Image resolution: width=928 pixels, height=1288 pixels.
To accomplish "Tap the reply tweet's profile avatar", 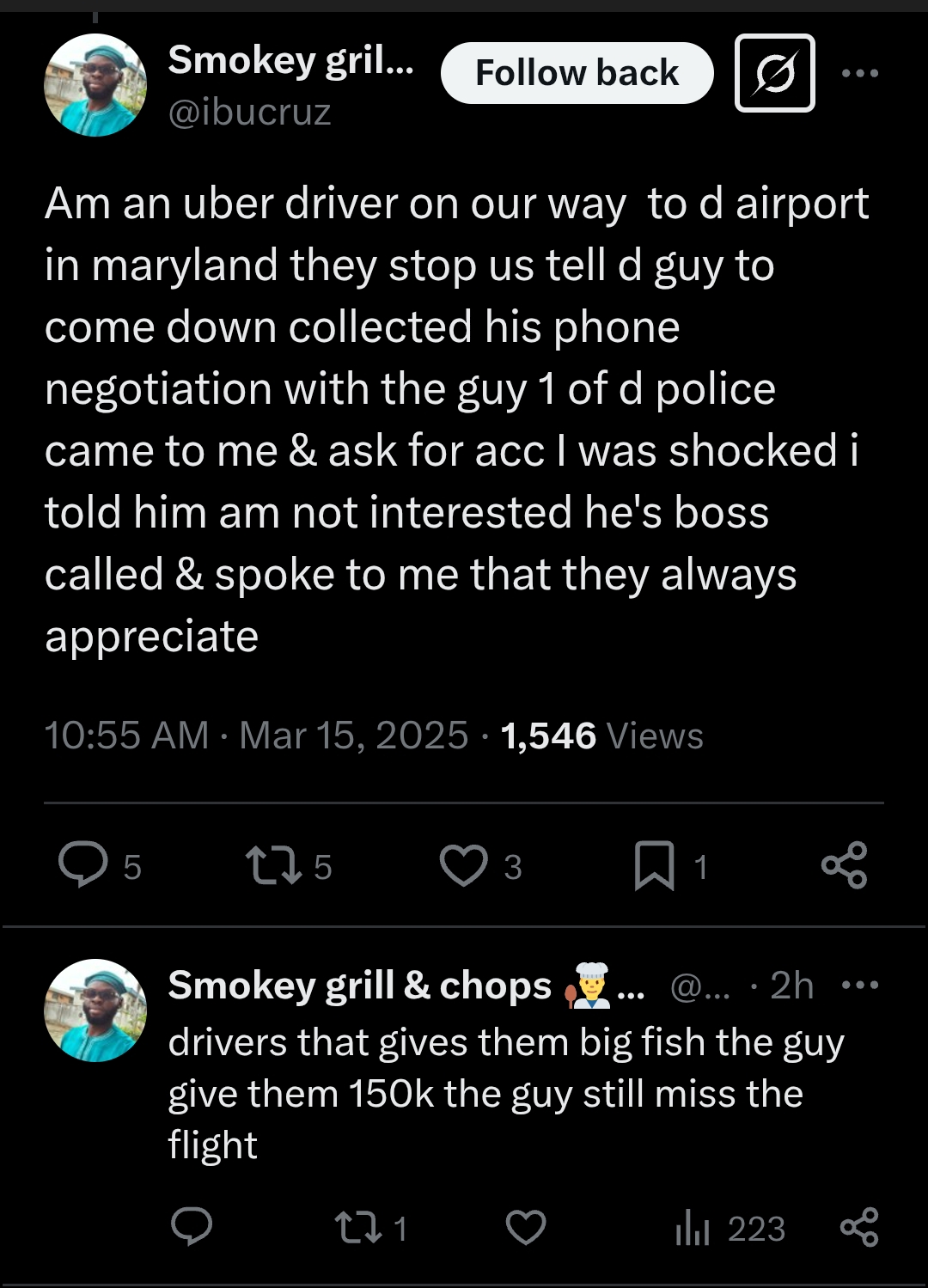I will click(95, 1010).
